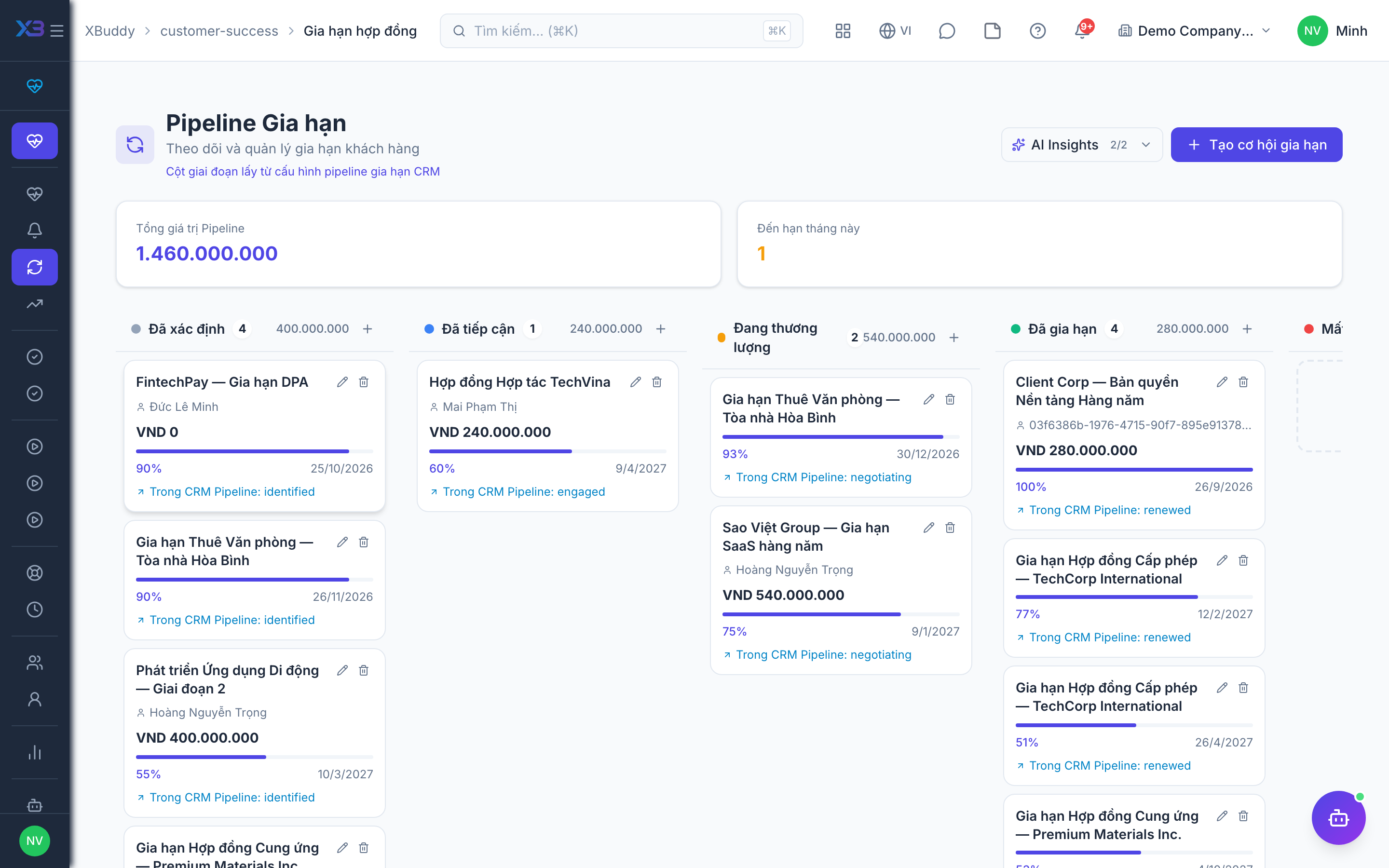Open CRM Pipeline link on FintechPay card
The height and width of the screenshot is (868, 1389).
225,491
